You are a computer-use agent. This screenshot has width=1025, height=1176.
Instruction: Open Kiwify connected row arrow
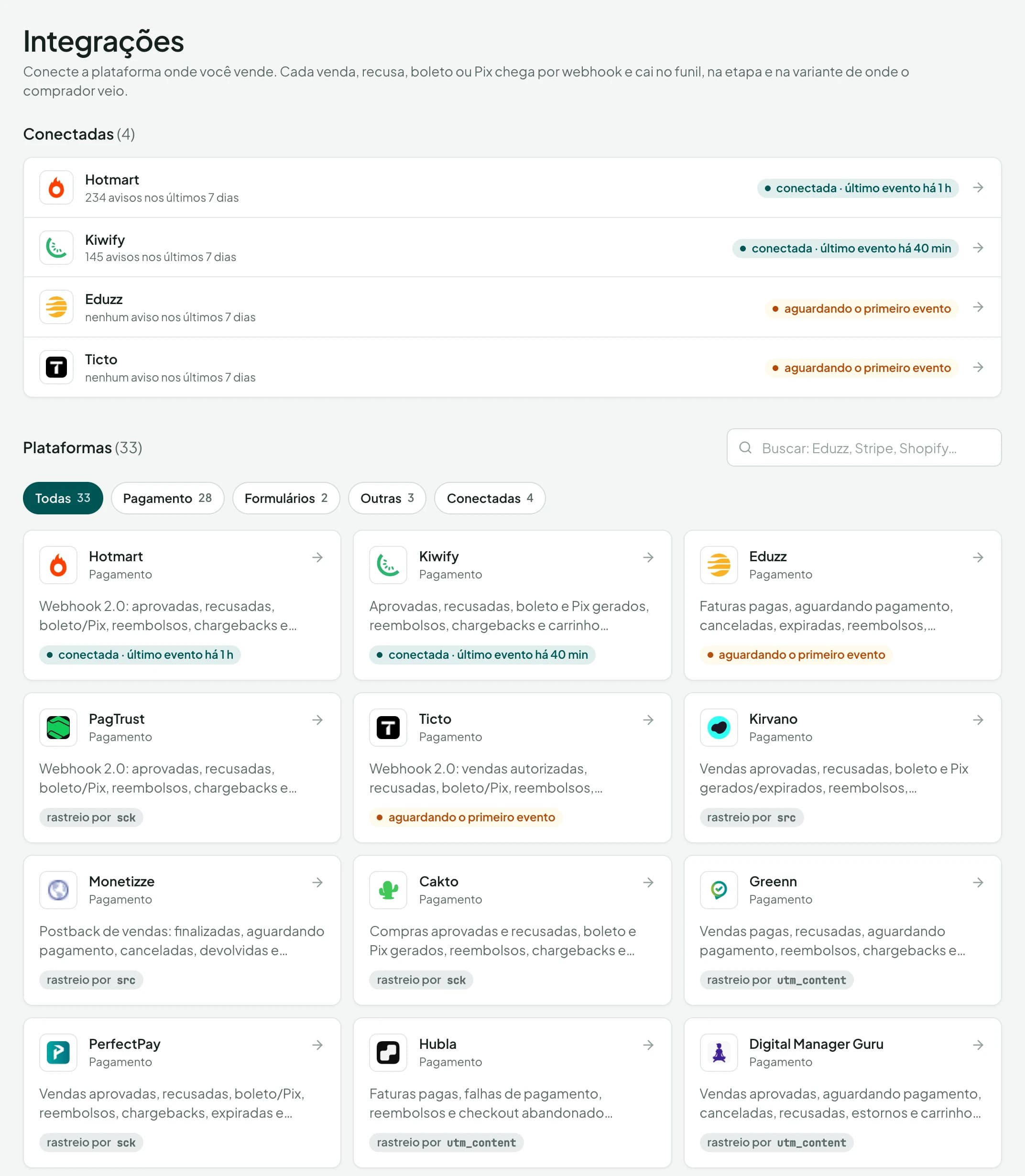(x=978, y=248)
